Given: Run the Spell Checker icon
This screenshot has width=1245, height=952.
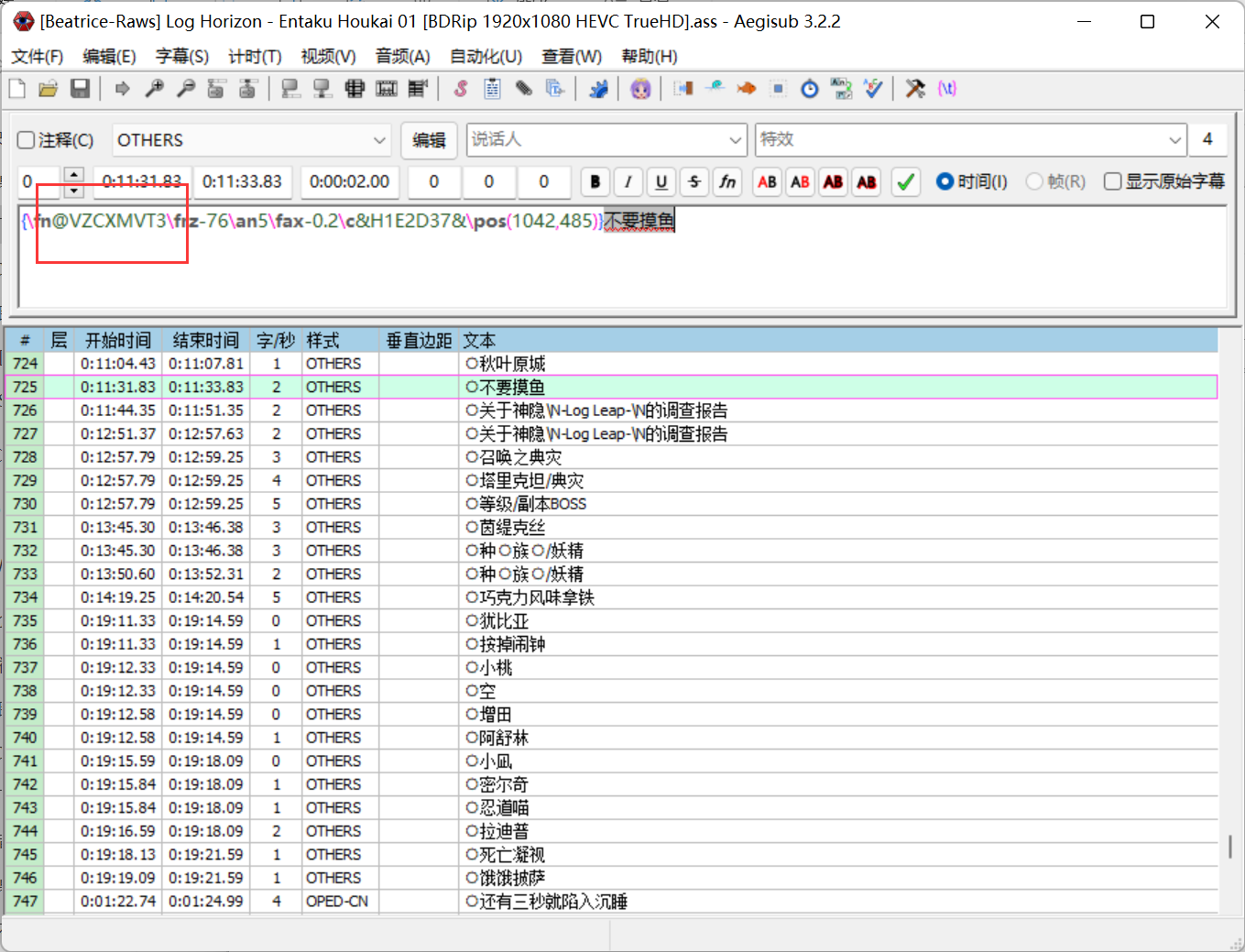Looking at the screenshot, I should 873,89.
